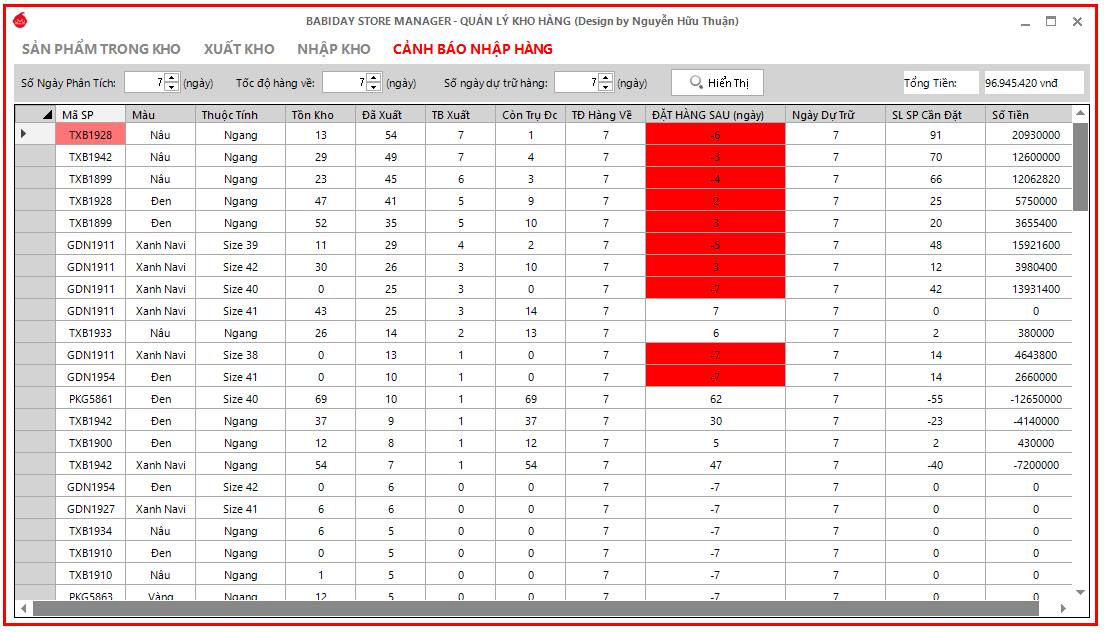Click red -6 cell in TXB1928 Nâu row
The height and width of the screenshot is (632, 1104).
[x=715, y=134]
